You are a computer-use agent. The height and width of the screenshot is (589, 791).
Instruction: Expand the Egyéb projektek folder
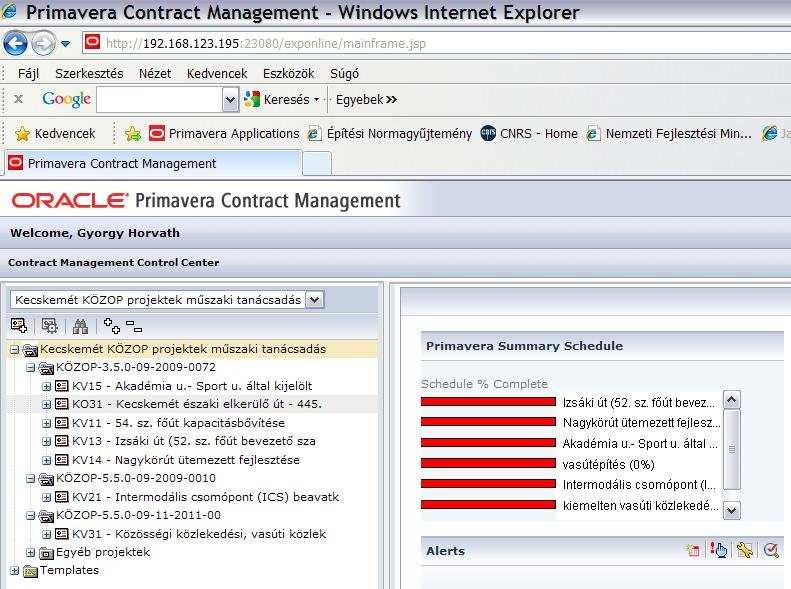click(30, 553)
